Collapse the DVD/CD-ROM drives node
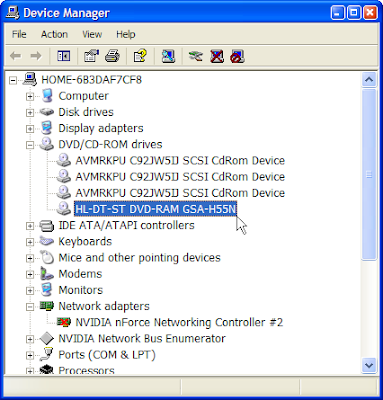Image resolution: width=383 pixels, height=400 pixels. pos(30,145)
